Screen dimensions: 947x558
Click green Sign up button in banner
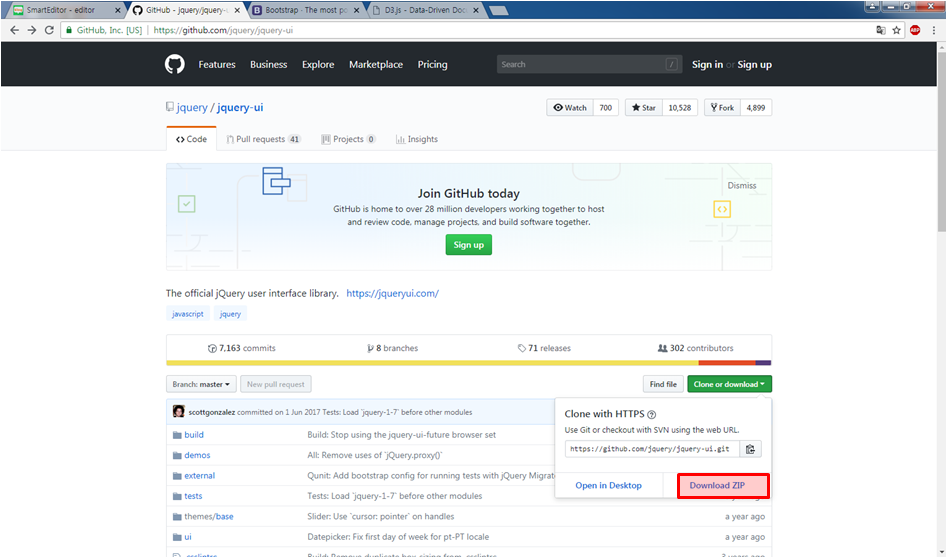tap(469, 245)
